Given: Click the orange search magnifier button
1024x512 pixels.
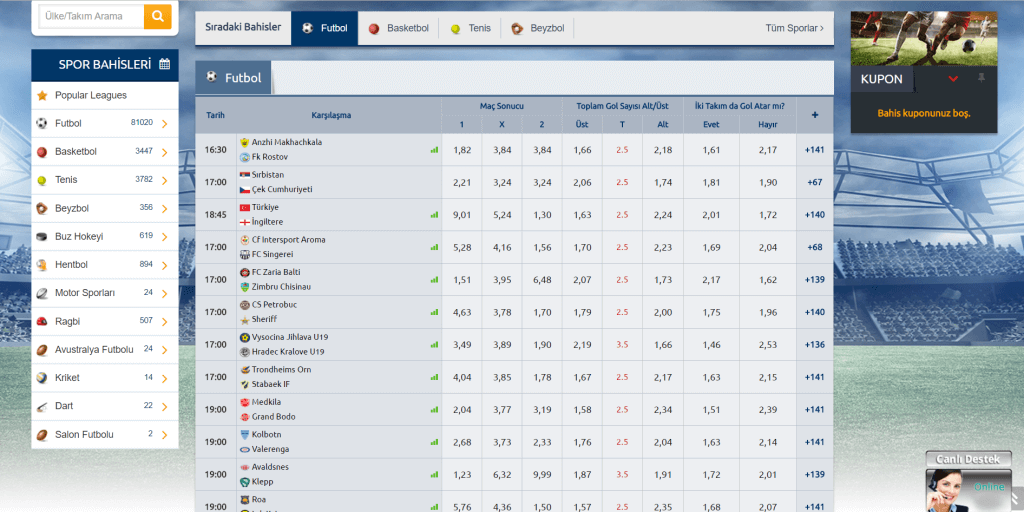Looking at the screenshot, I should [x=157, y=16].
